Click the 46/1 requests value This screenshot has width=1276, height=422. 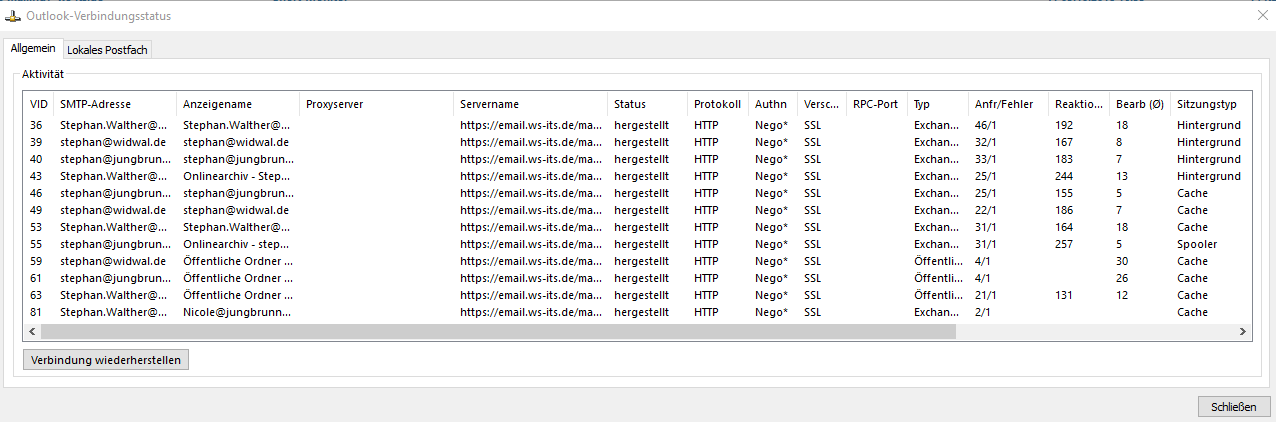coord(988,126)
